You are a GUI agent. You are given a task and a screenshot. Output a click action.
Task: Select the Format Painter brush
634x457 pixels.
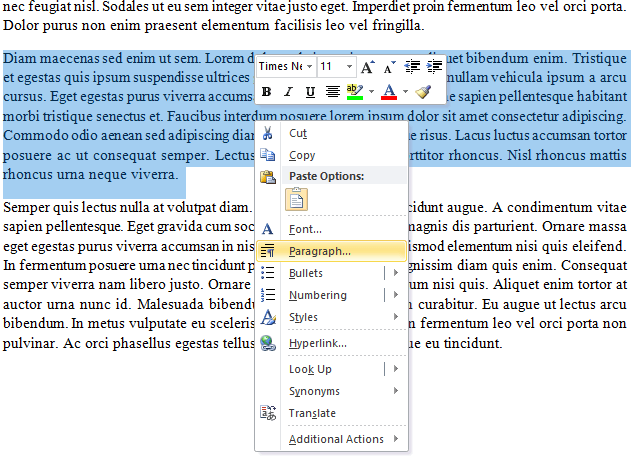(424, 92)
